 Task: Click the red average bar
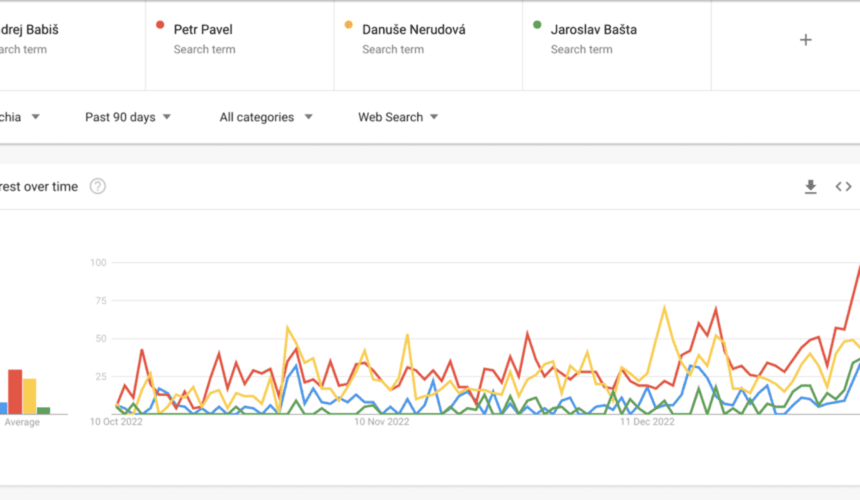pos(15,391)
